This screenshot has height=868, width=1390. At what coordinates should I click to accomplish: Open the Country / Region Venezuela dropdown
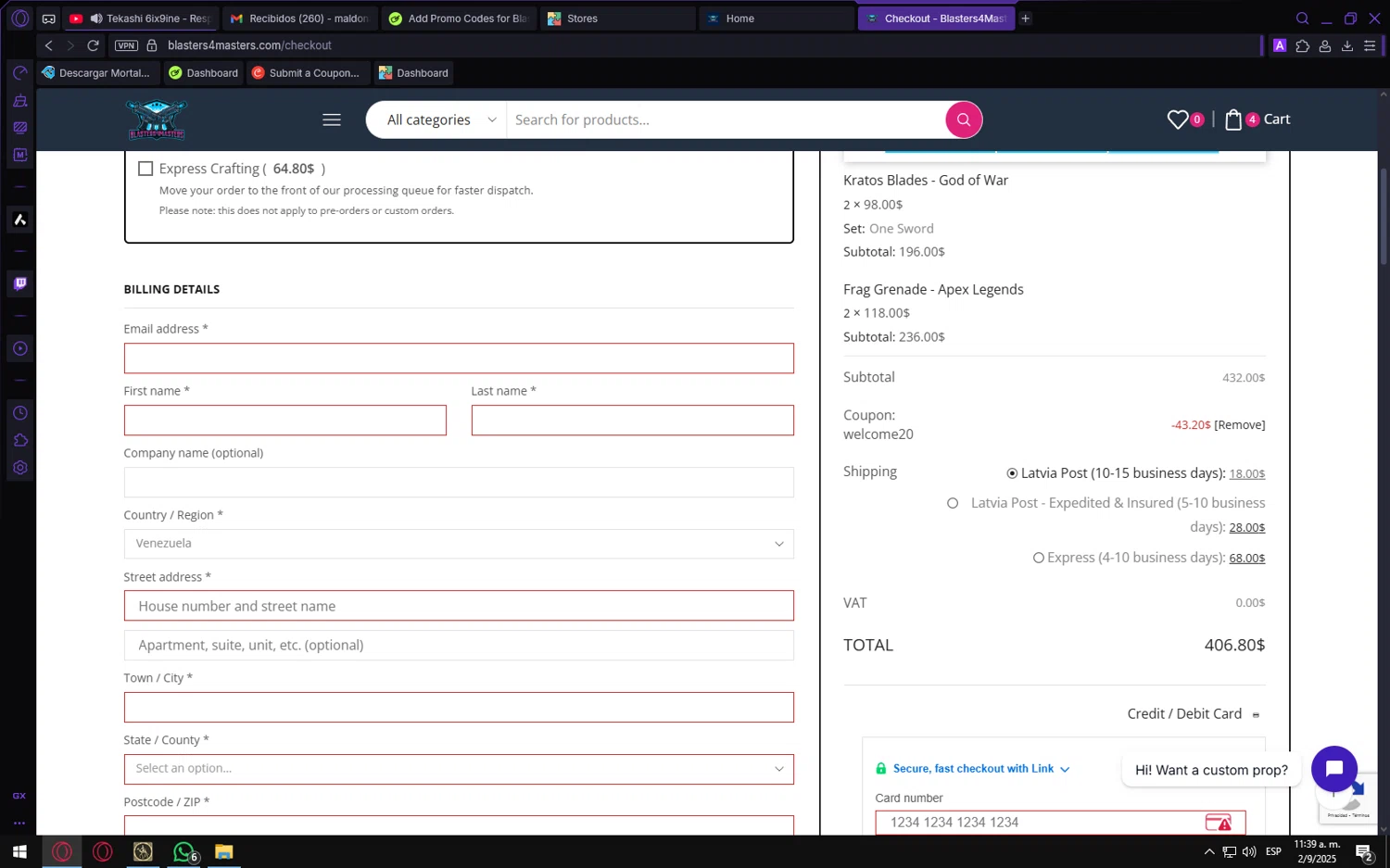pyautogui.click(x=459, y=544)
